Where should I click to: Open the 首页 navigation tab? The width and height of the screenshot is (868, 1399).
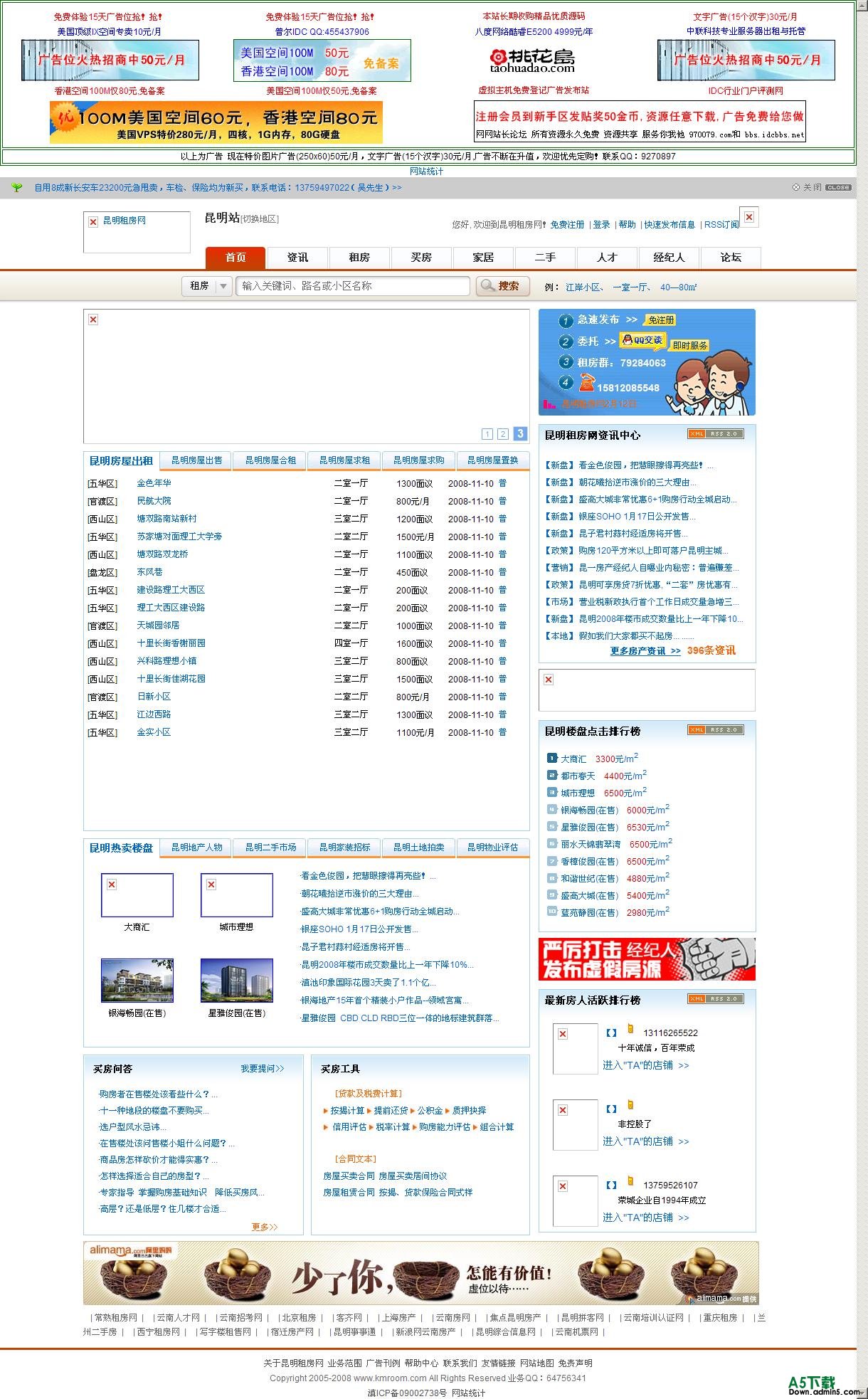(x=235, y=258)
